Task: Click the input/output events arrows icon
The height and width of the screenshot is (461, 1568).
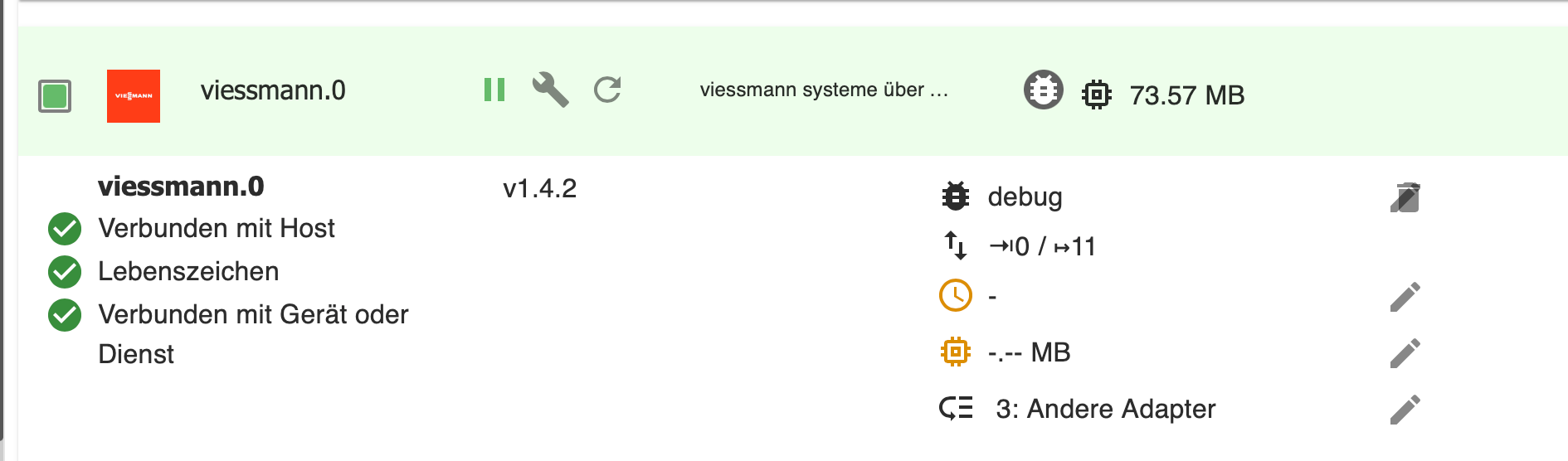Action: click(956, 245)
